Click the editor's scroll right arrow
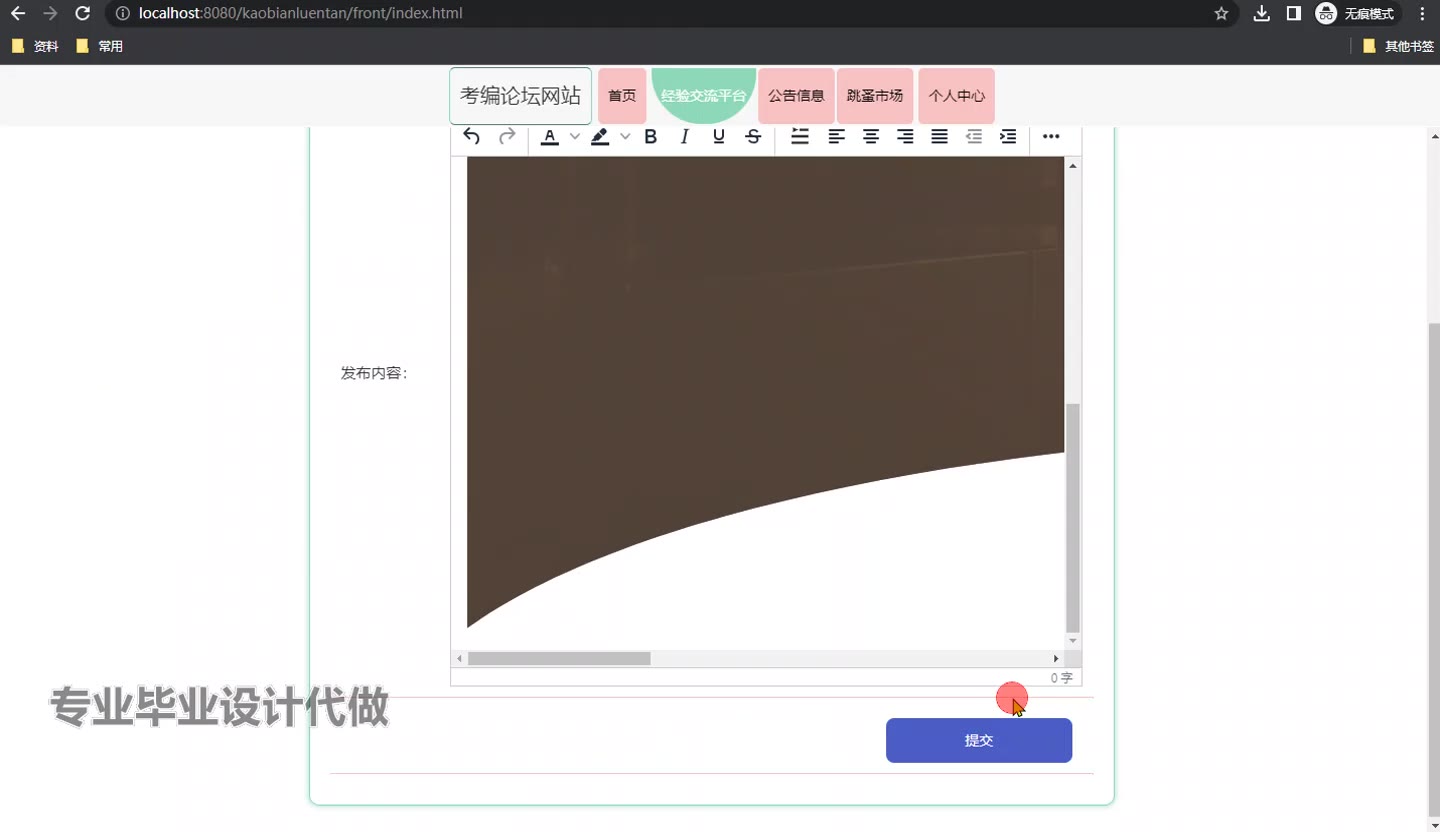This screenshot has width=1440, height=832. point(1056,658)
